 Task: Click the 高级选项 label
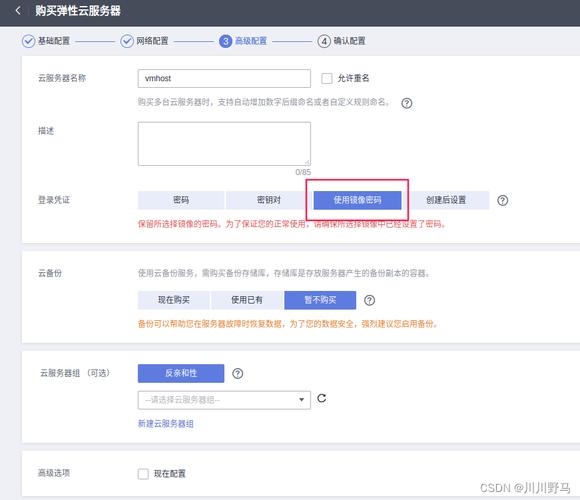click(x=54, y=473)
